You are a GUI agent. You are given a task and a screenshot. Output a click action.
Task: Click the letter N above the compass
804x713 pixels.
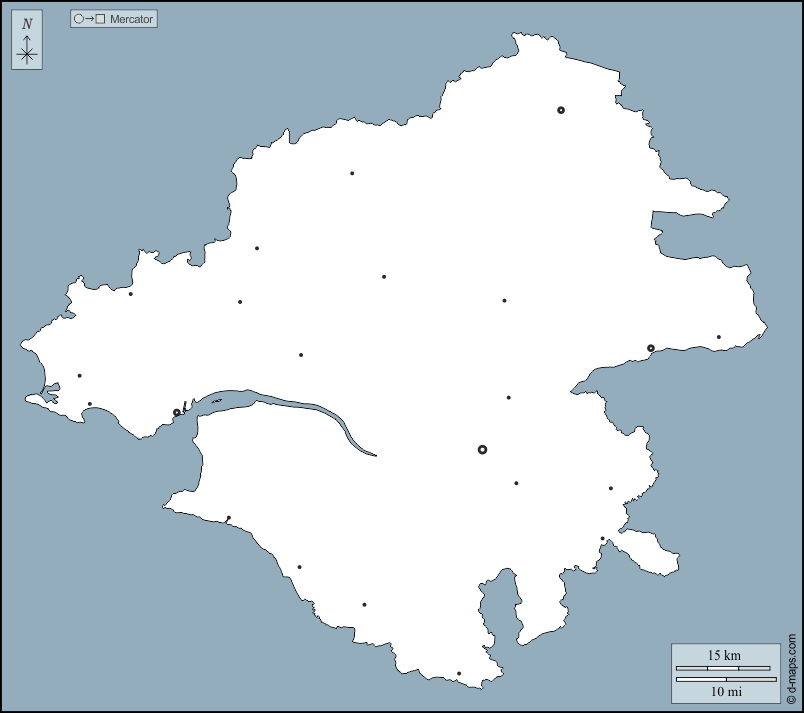click(x=27, y=24)
